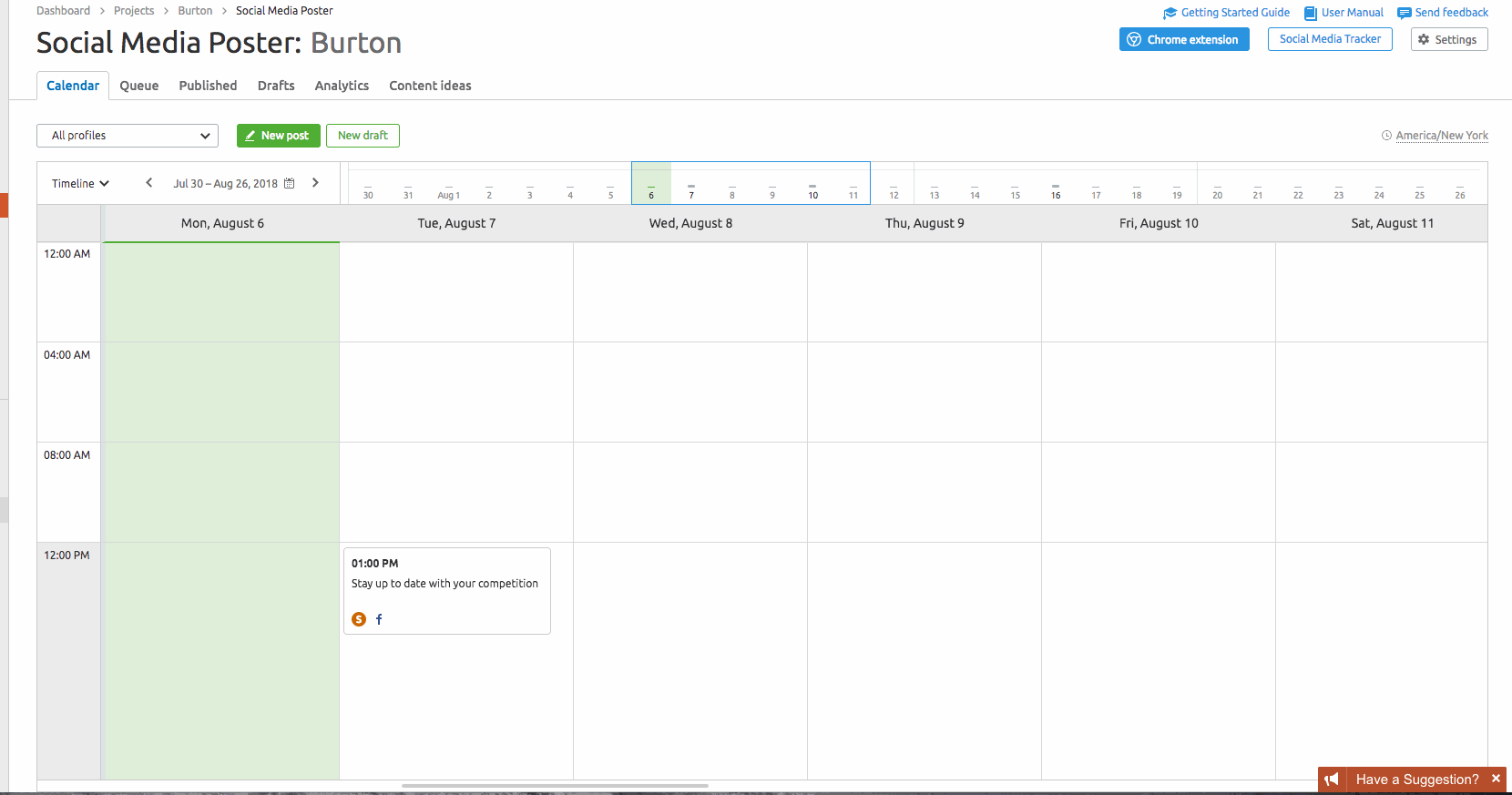Close the Have a Suggestion banner

point(1496,779)
